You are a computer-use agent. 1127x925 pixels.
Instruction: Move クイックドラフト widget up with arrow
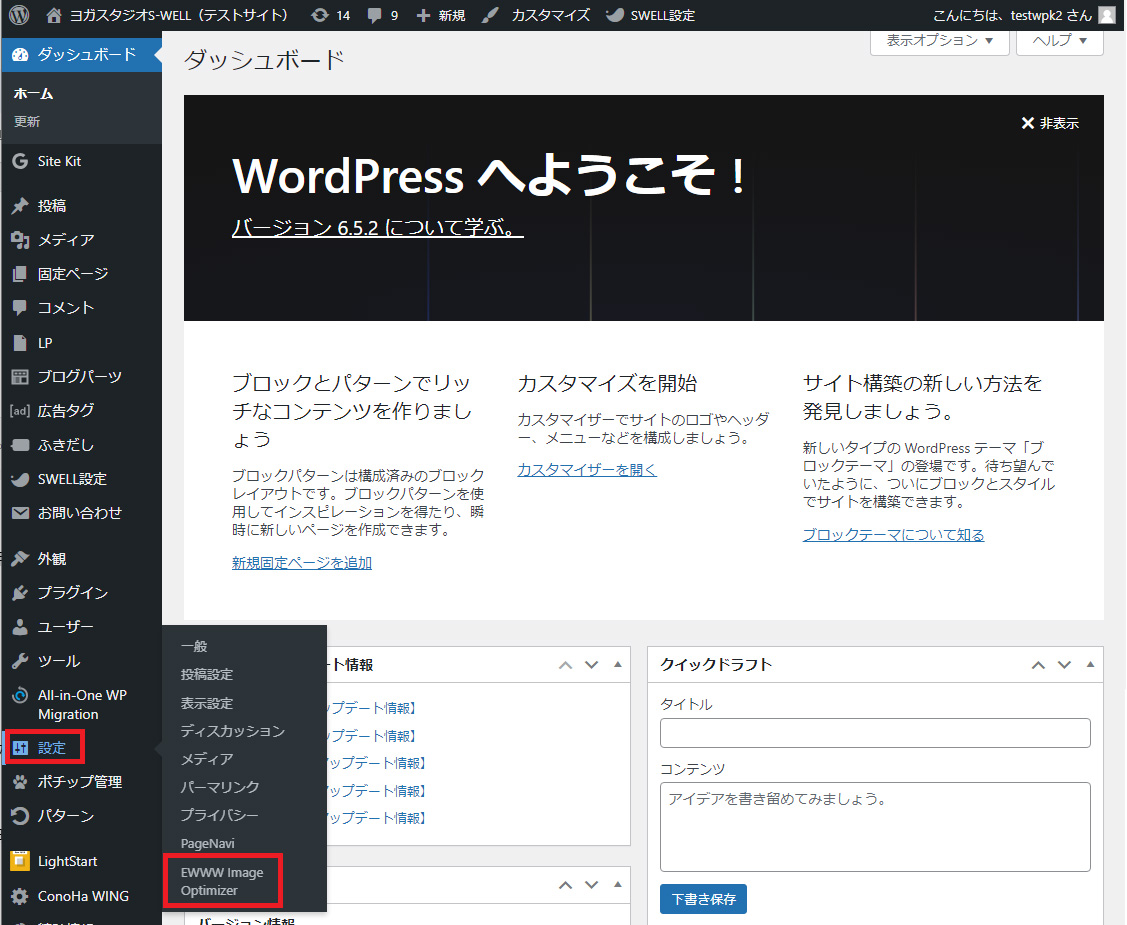click(1038, 665)
